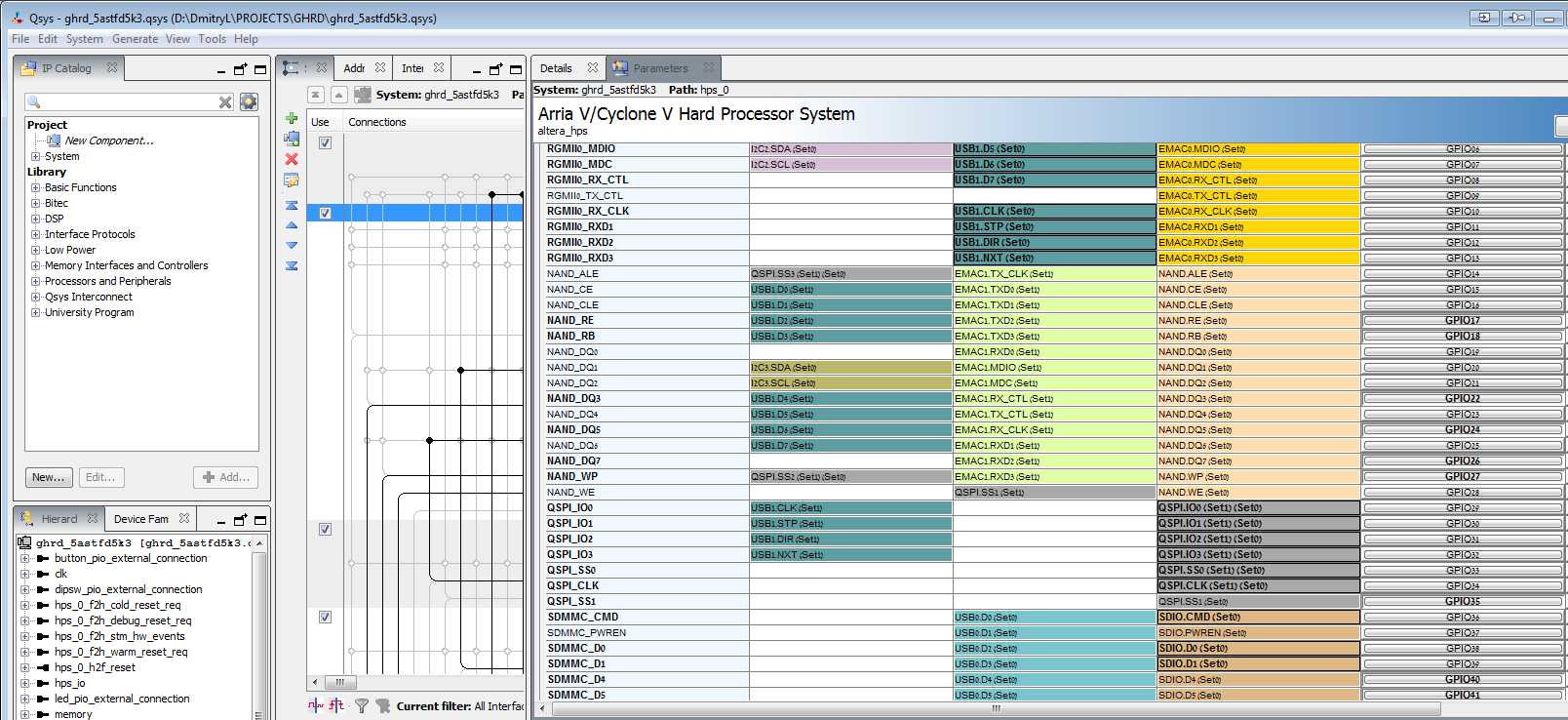This screenshot has width=1568, height=720.
Task: Click the New Component icon in Project
Action: click(x=54, y=140)
